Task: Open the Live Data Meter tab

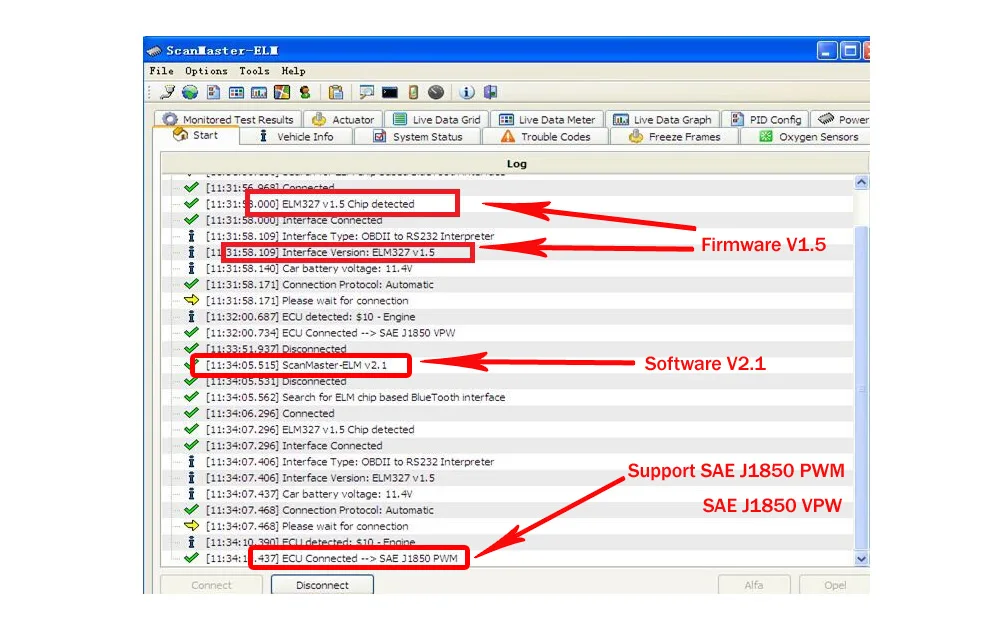Action: pos(547,119)
